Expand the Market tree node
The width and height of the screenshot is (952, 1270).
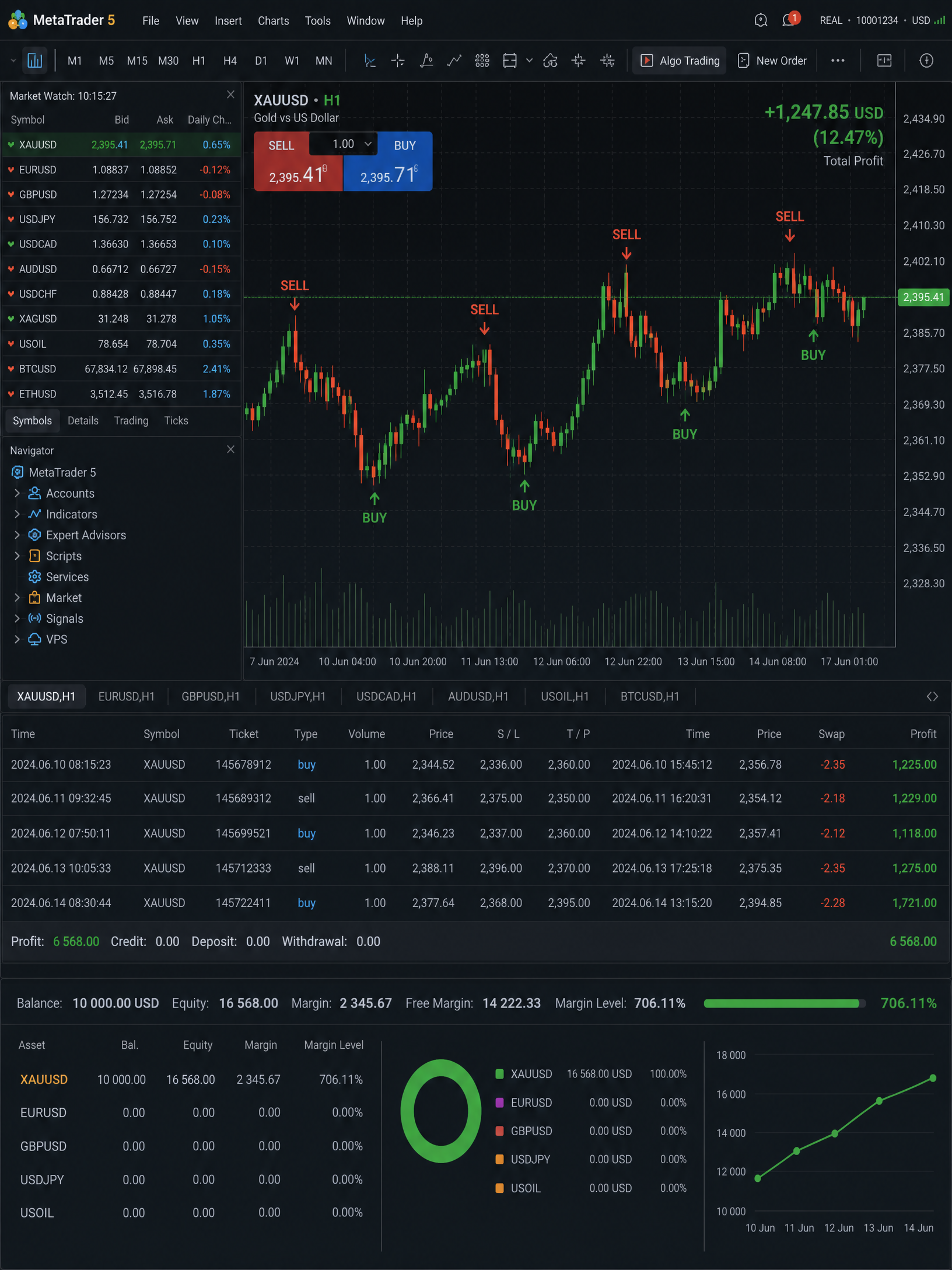click(x=17, y=598)
